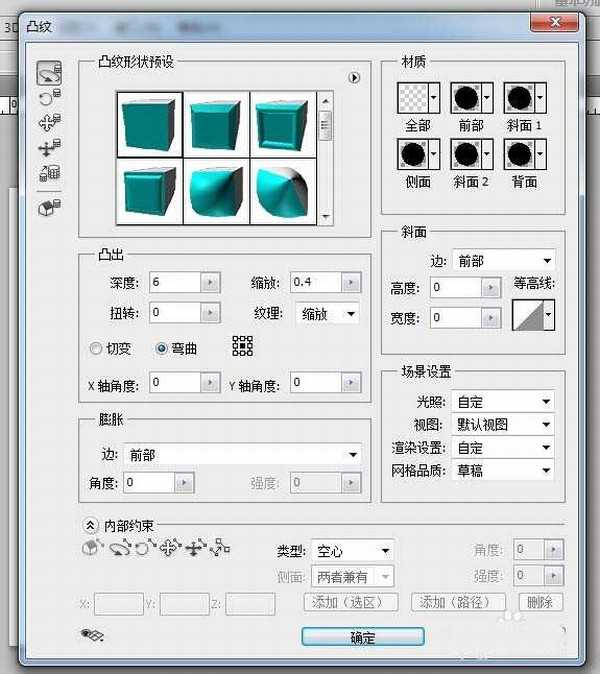600x674 pixels.
Task: Click the 确定 (OK) button
Action: tap(363, 637)
